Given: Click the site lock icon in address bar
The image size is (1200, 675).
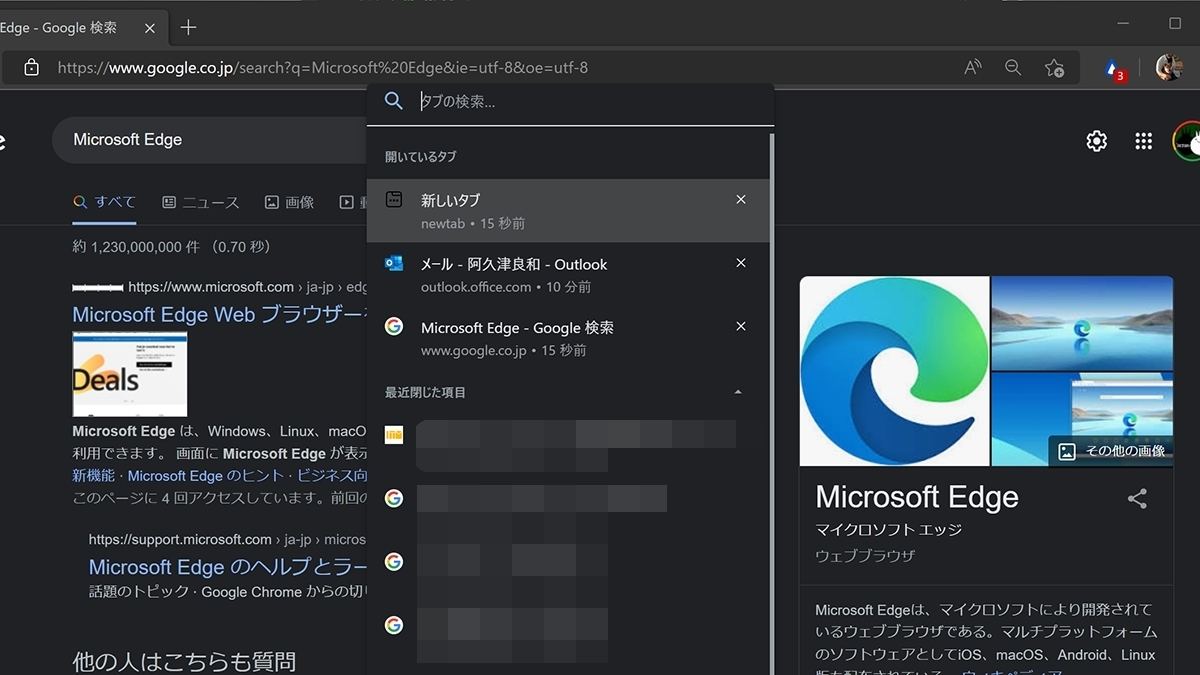Looking at the screenshot, I should click(x=31, y=68).
